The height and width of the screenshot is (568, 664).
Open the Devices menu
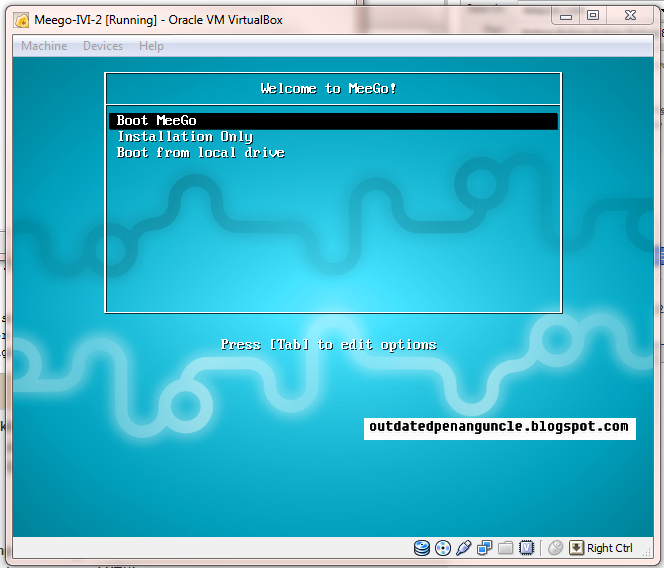tap(103, 46)
